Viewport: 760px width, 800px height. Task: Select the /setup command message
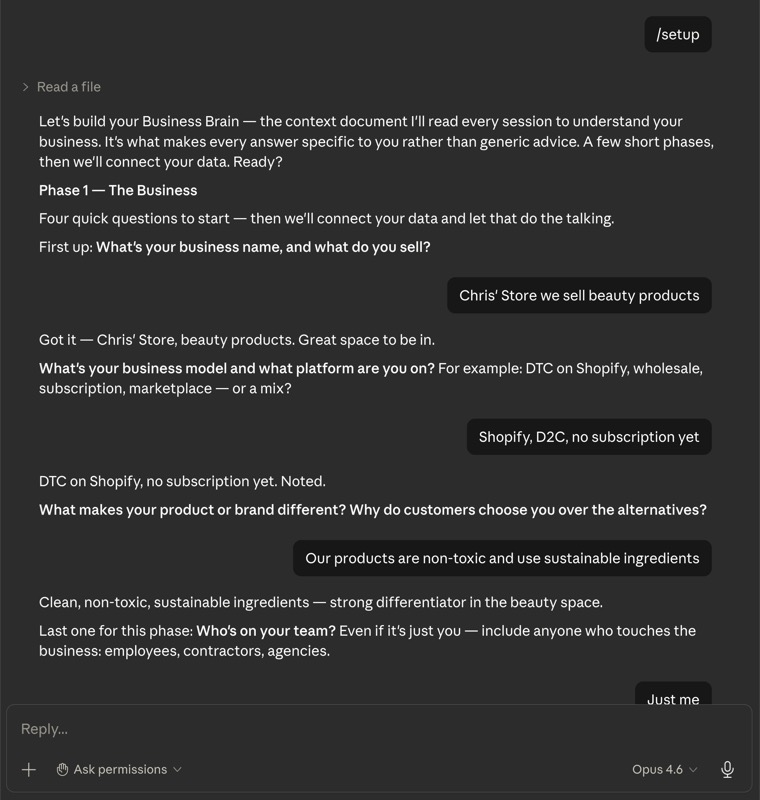(x=678, y=34)
